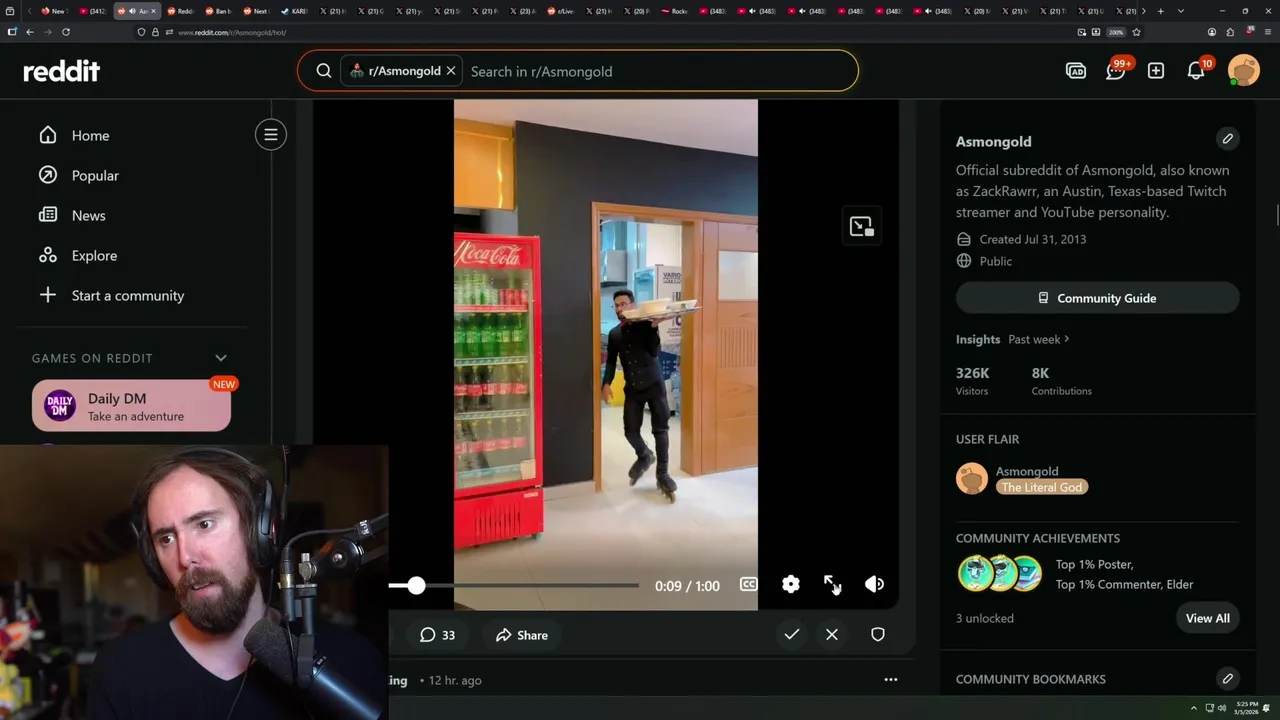Open video settings gear
The image size is (1280, 720).
(791, 585)
